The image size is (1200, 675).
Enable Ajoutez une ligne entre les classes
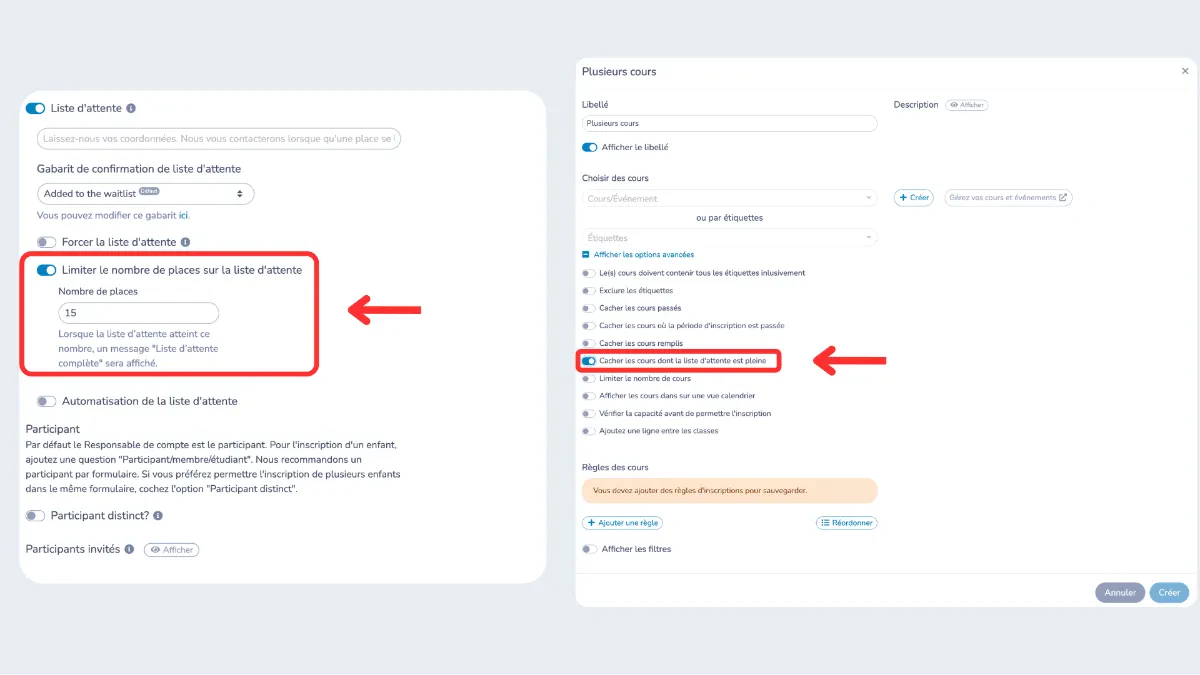pos(589,431)
